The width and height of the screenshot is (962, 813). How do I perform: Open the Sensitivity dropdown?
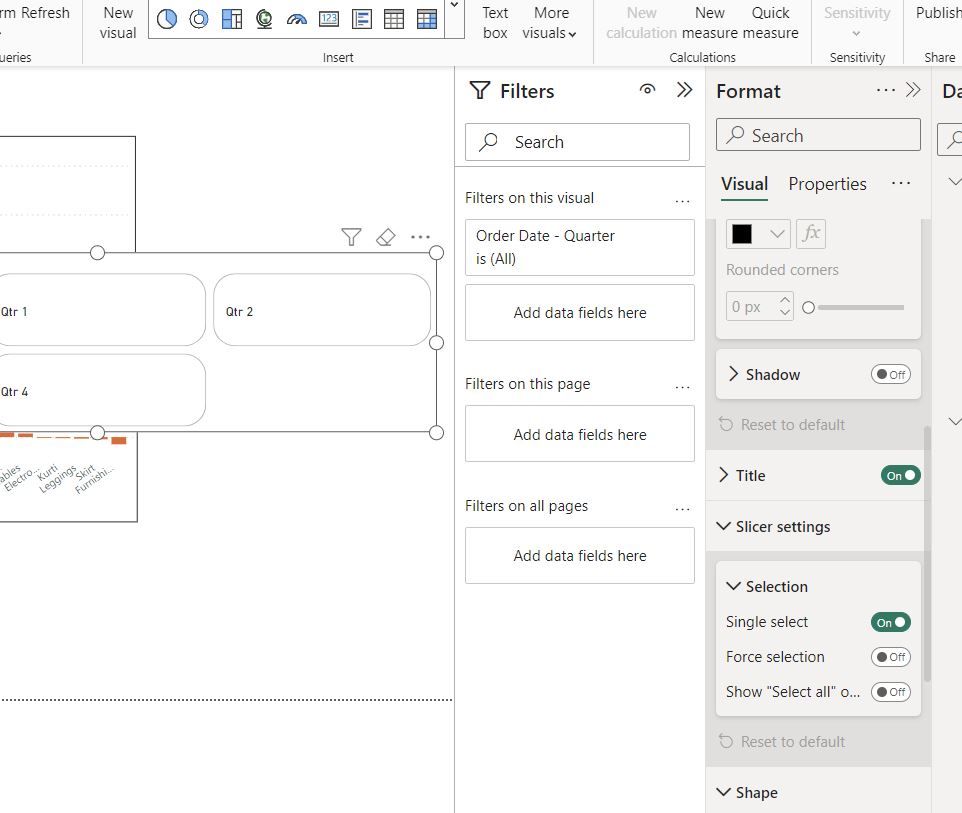(857, 23)
